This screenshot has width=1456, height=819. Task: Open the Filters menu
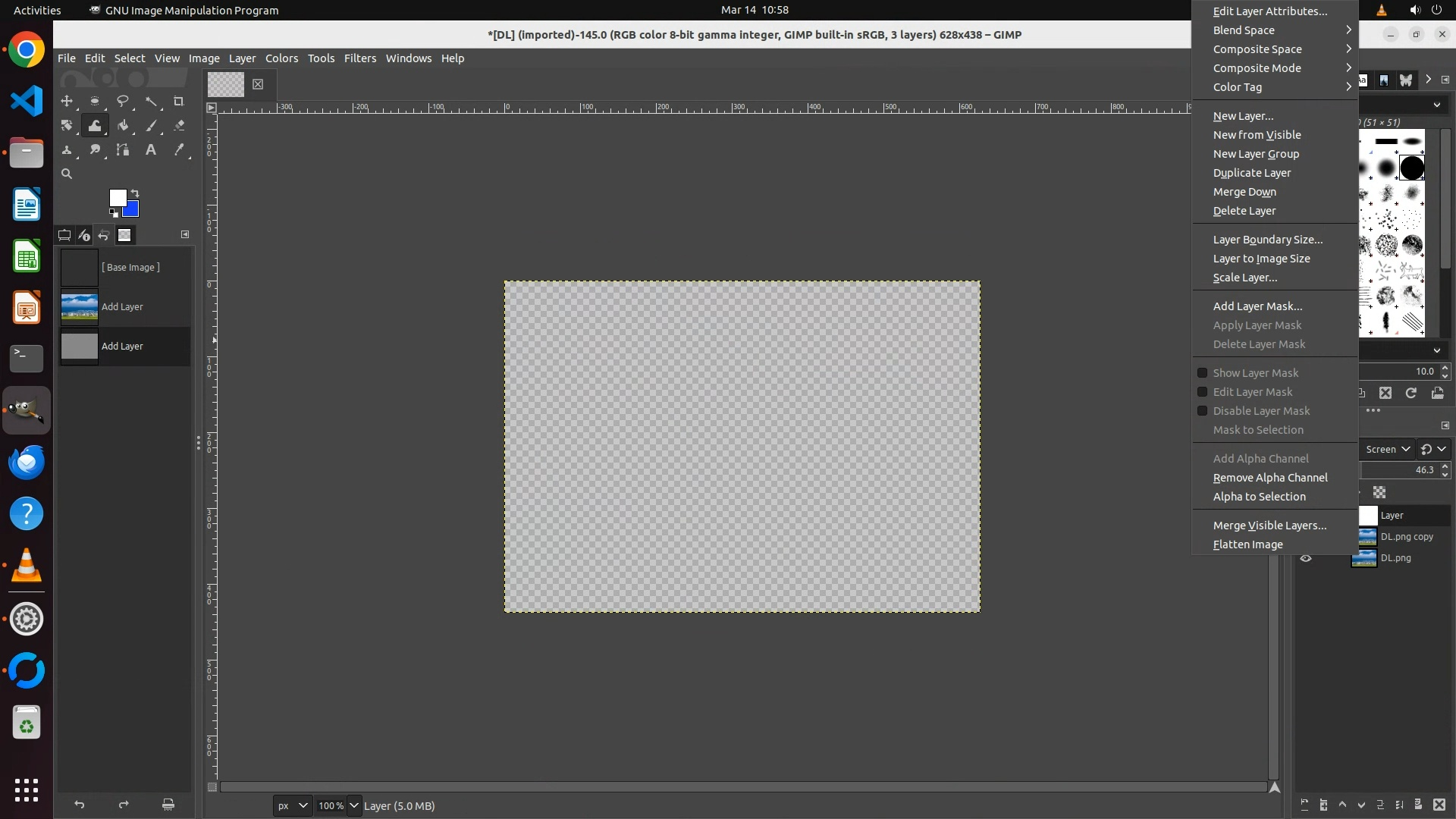(x=359, y=58)
